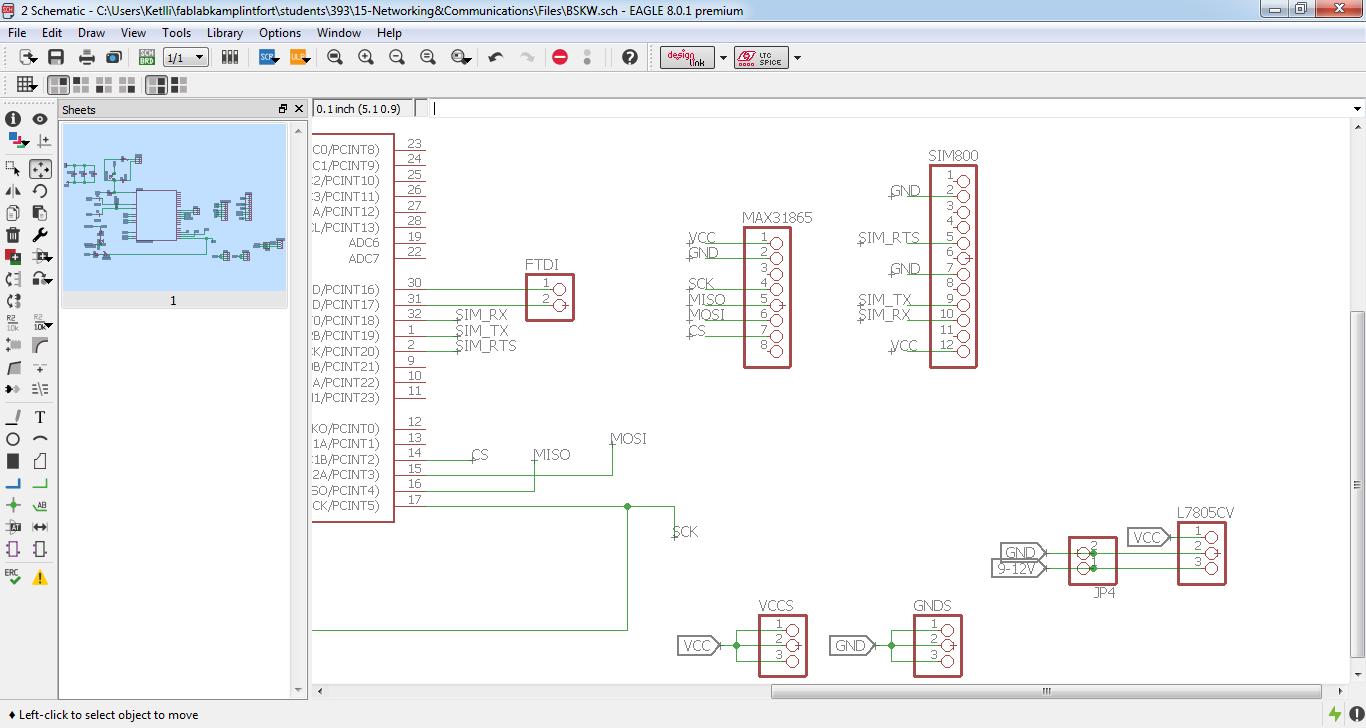Launch the LTspice tool
The height and width of the screenshot is (728, 1366).
click(x=761, y=57)
